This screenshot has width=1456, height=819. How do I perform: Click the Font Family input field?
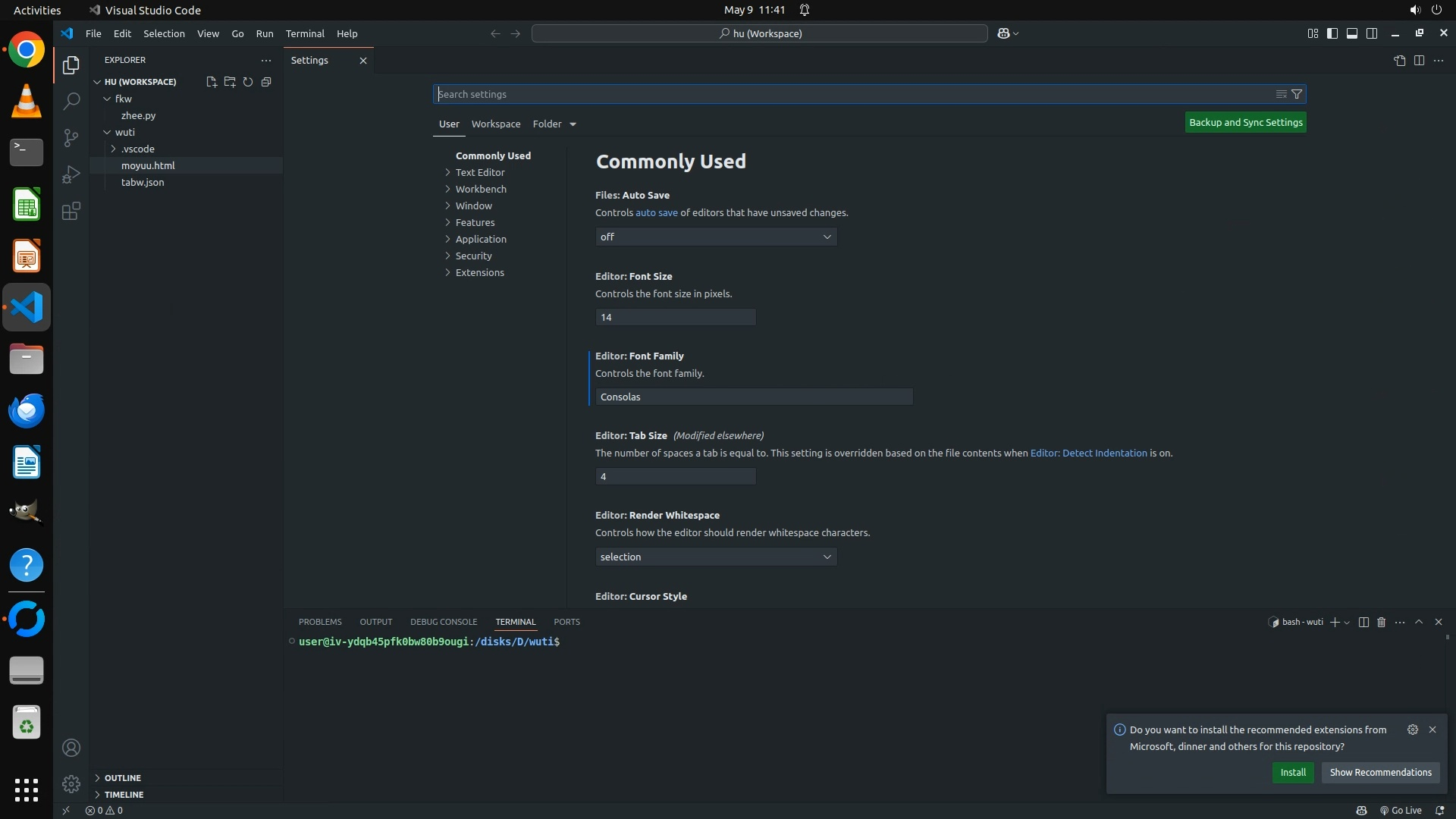754,397
